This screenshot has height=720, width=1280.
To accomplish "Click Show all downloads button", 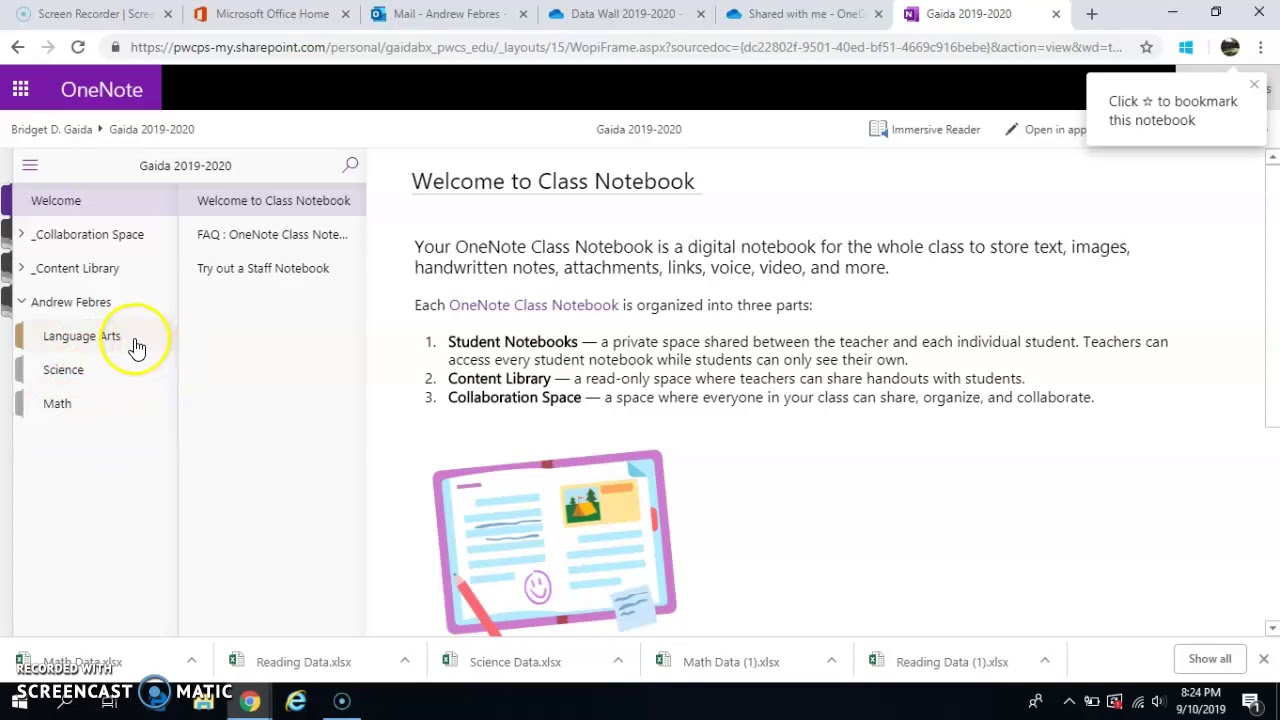I will [x=1210, y=659].
